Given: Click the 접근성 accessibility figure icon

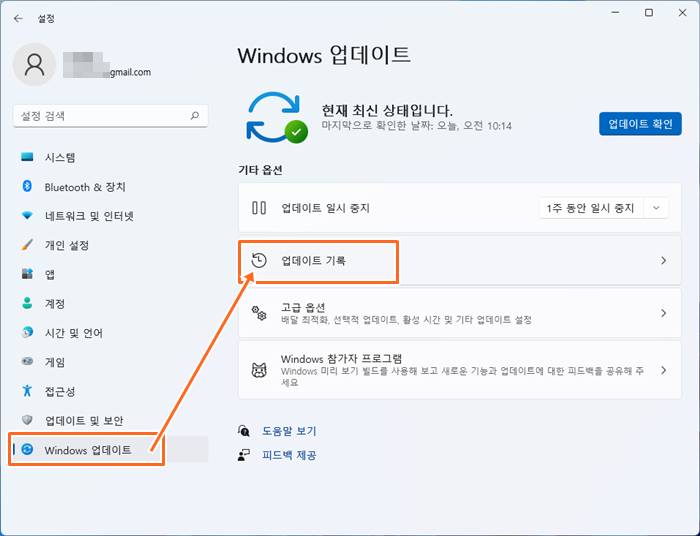Looking at the screenshot, I should pos(27,391).
